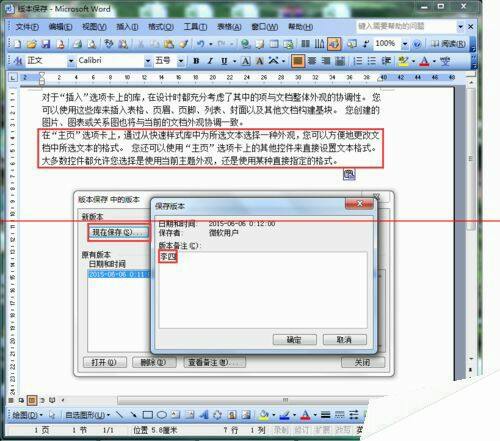Click the Paste clipboard icon
The image size is (500, 441).
click(x=169, y=44)
